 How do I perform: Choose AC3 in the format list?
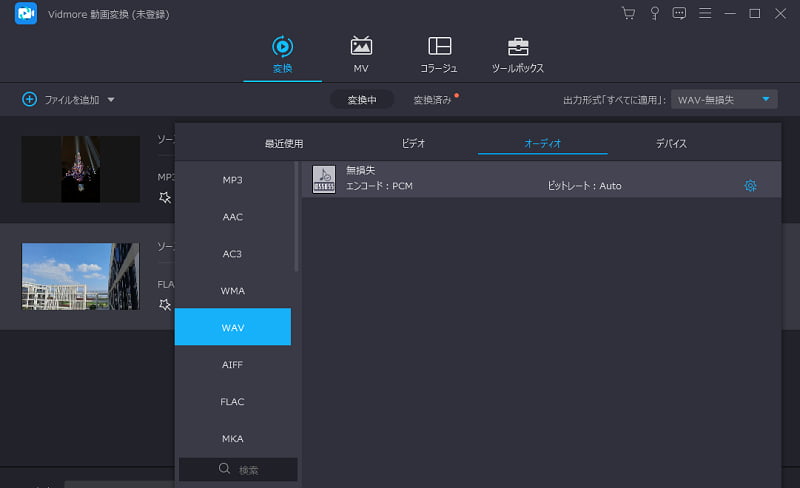point(233,254)
